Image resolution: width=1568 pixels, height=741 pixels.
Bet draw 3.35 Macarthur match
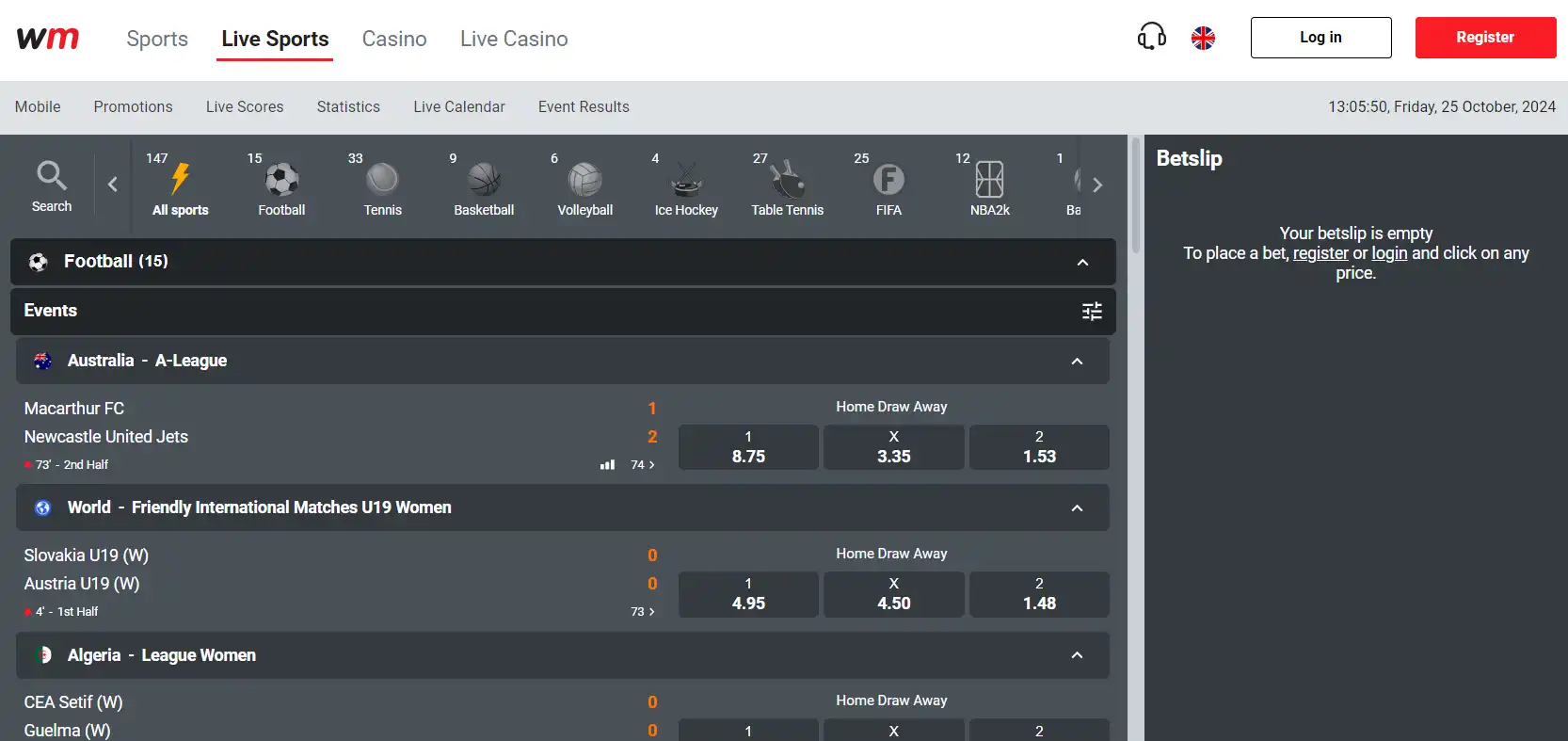(x=894, y=447)
